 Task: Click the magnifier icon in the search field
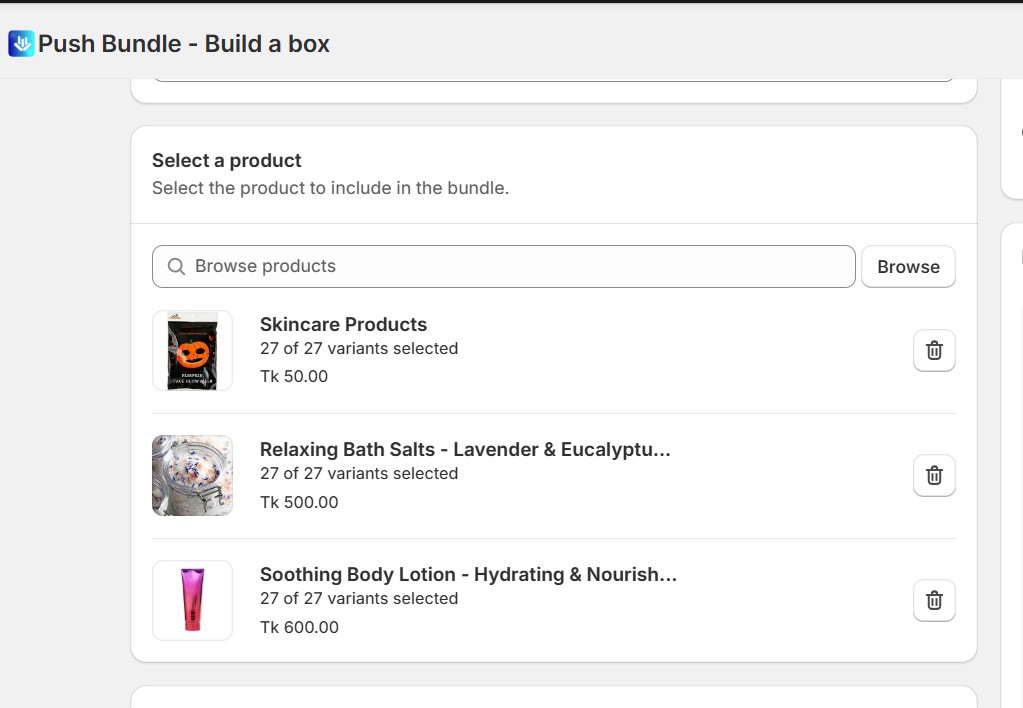click(x=176, y=266)
